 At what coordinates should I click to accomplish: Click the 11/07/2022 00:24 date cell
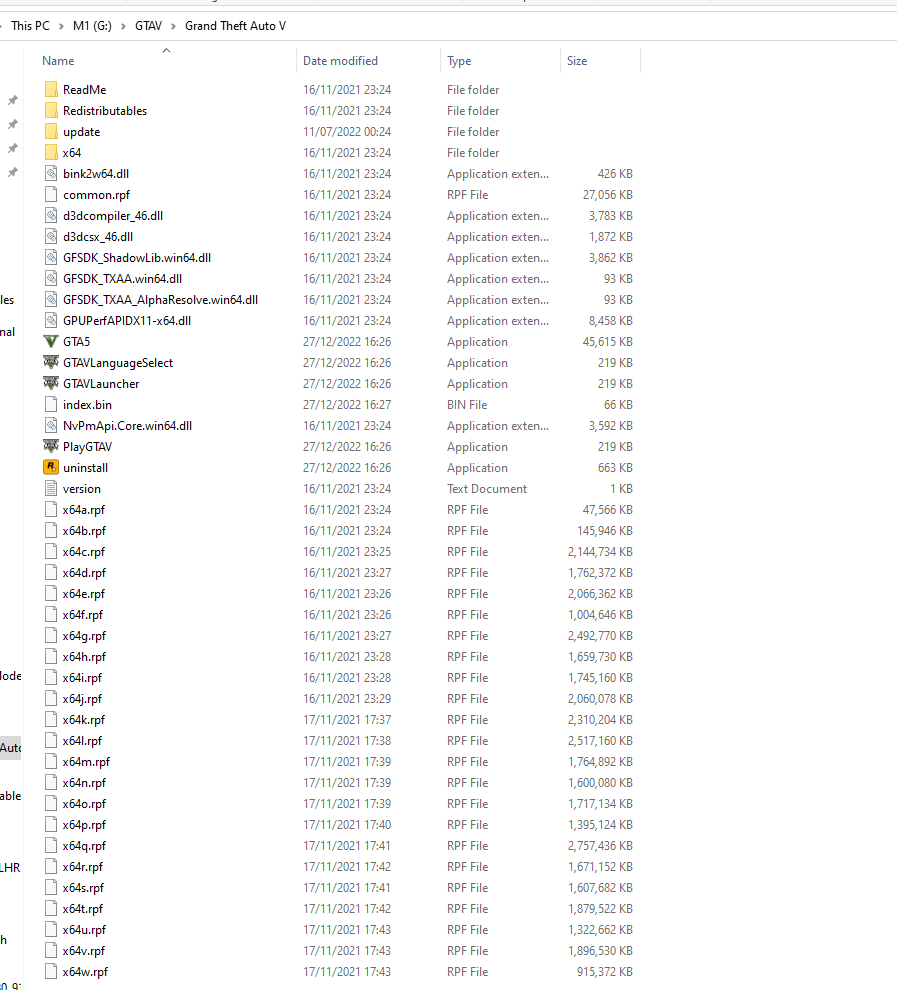pos(347,131)
